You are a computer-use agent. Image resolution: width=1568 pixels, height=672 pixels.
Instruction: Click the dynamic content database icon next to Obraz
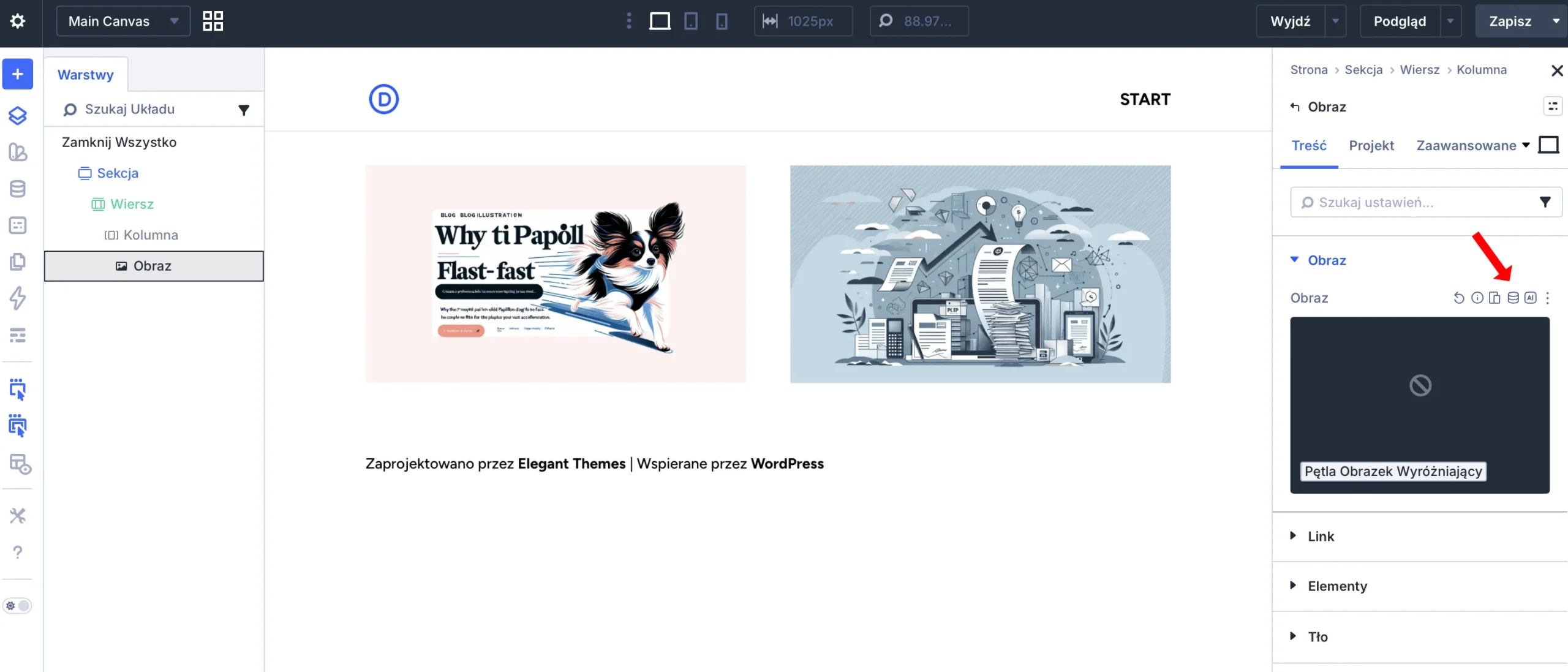coord(1513,298)
